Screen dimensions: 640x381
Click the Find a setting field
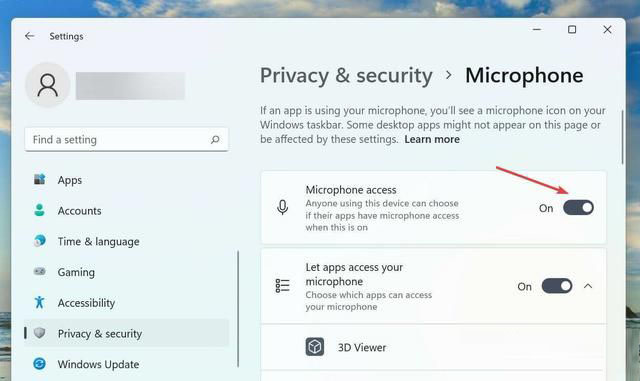[127, 140]
